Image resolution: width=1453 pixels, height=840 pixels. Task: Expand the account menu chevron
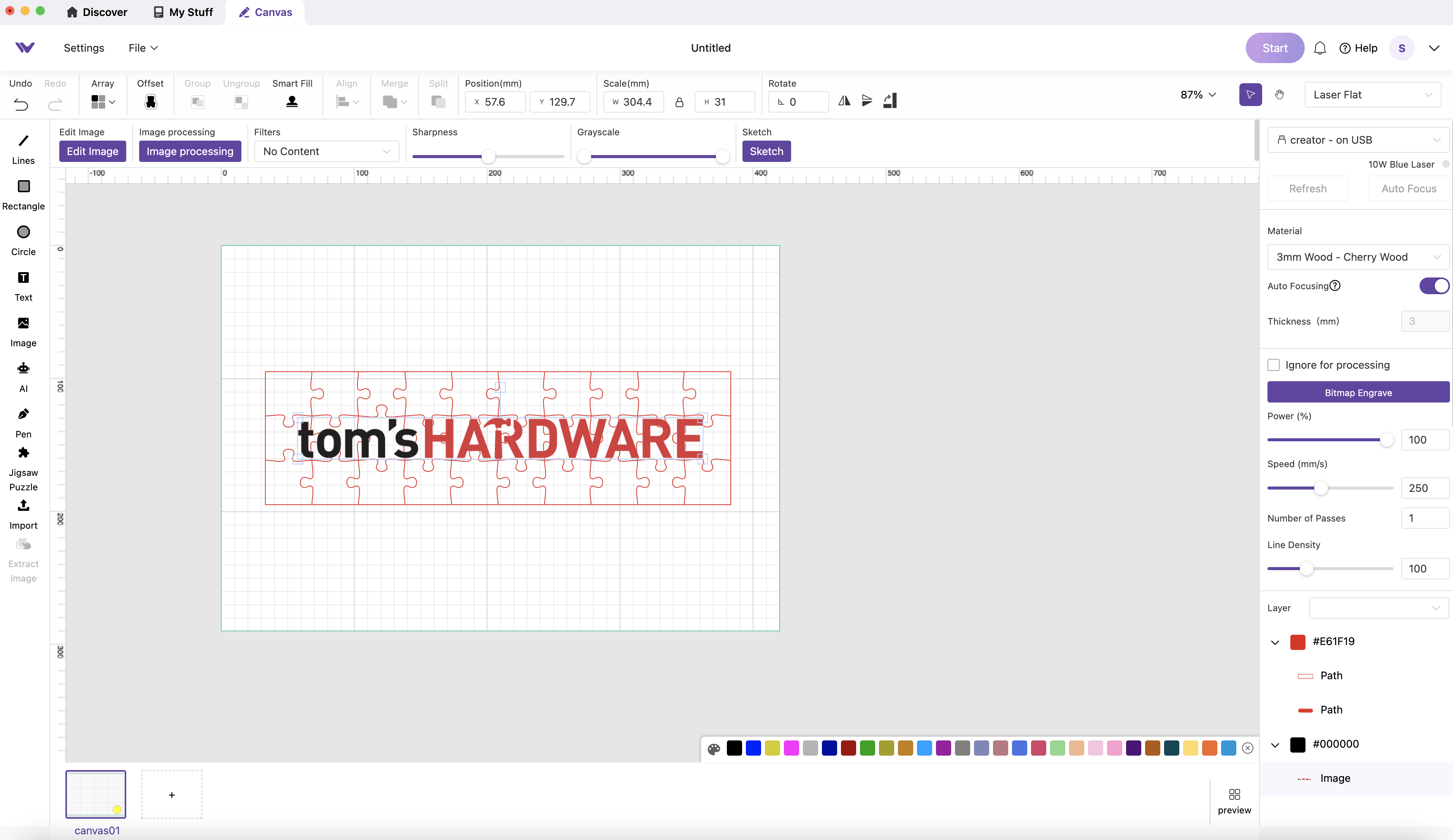coord(1434,48)
